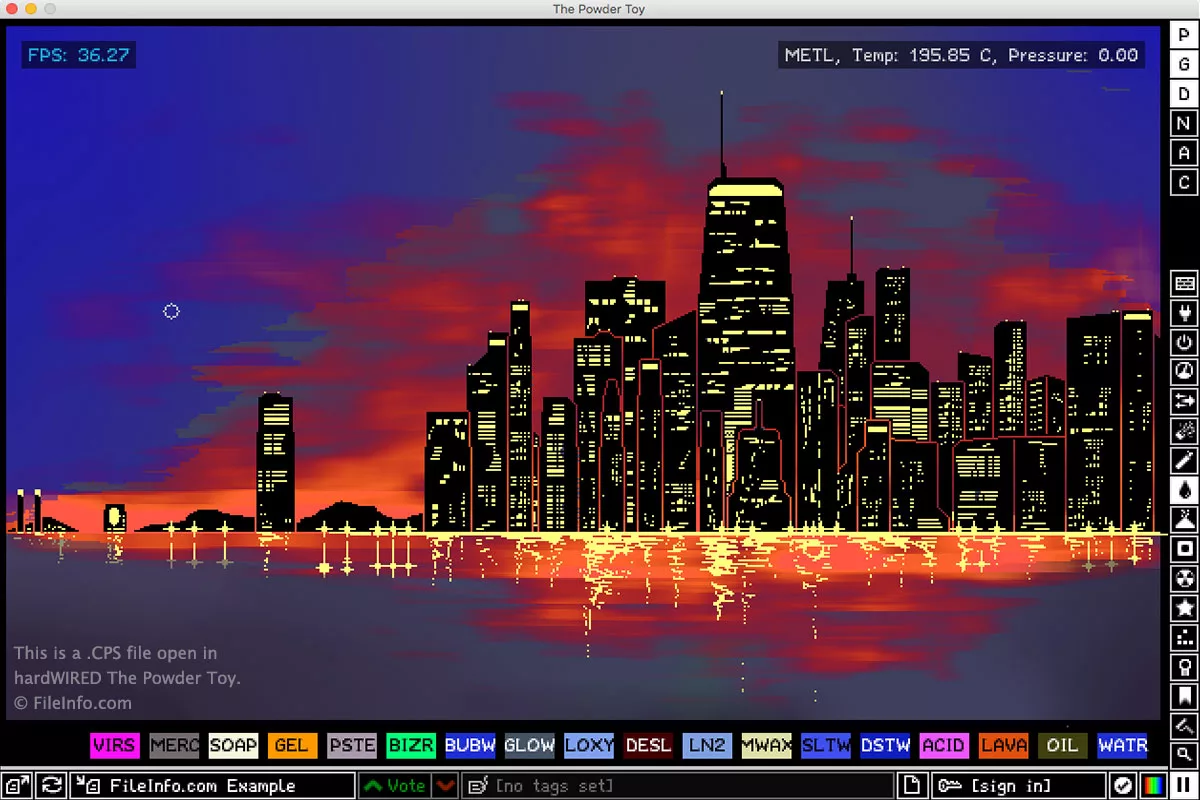Image resolution: width=1200 pixels, height=800 pixels.
Task: Switch to G render preset
Action: point(1185,63)
